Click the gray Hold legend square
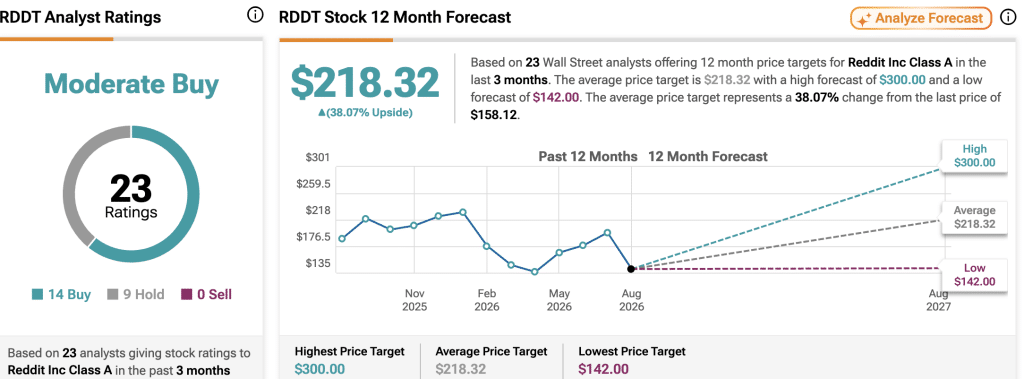 pos(113,295)
